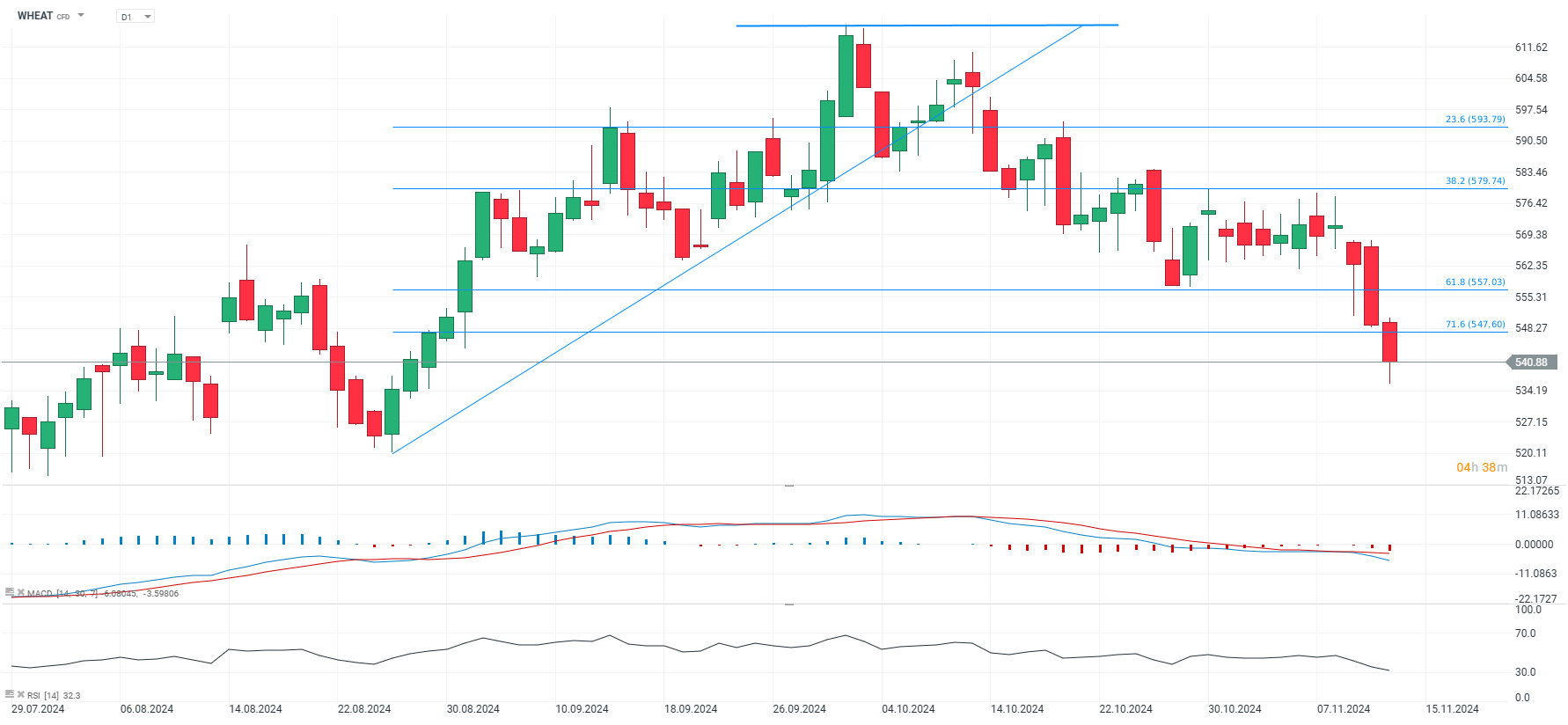This screenshot has height=725, width=1568.
Task: Remove the MACD indicator with X icon
Action: point(21,593)
